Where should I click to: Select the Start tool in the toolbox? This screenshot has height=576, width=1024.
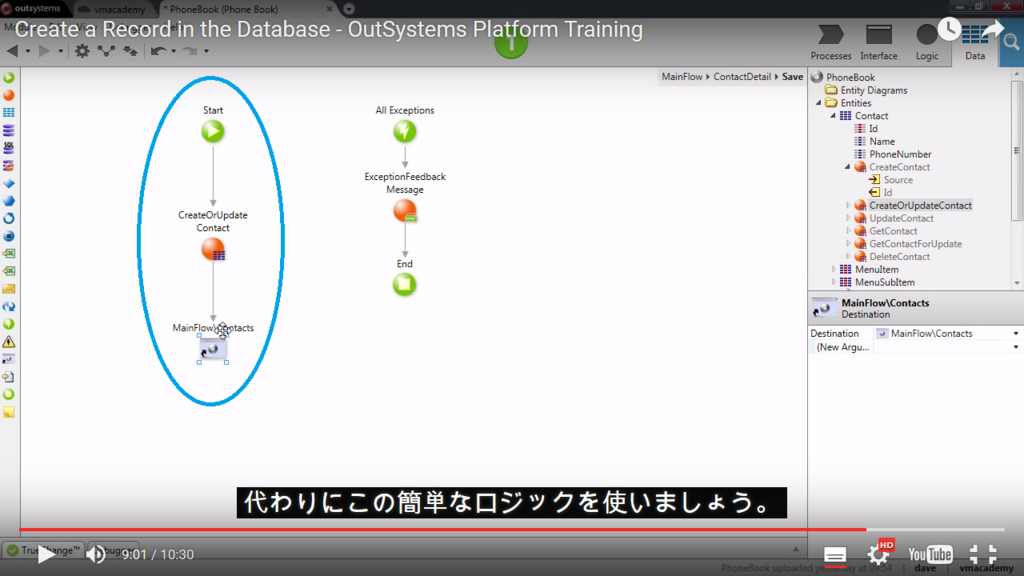click(8, 78)
